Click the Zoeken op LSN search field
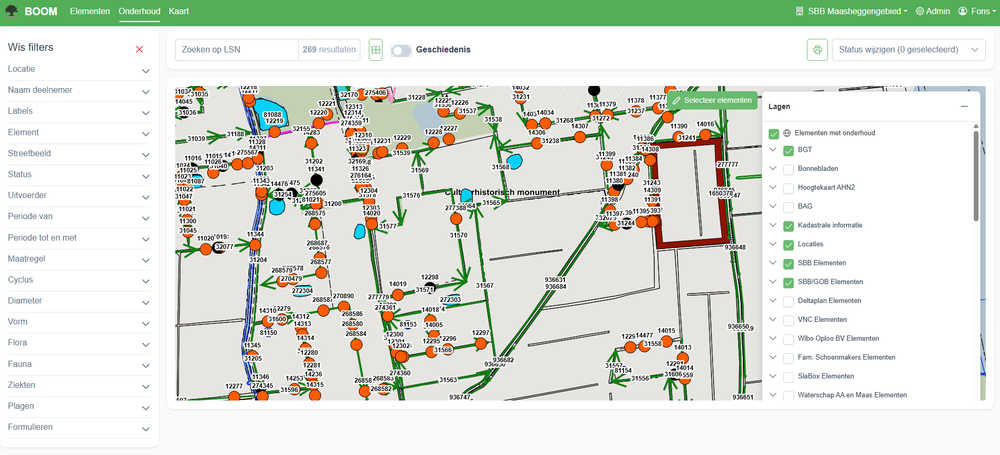 (x=237, y=49)
